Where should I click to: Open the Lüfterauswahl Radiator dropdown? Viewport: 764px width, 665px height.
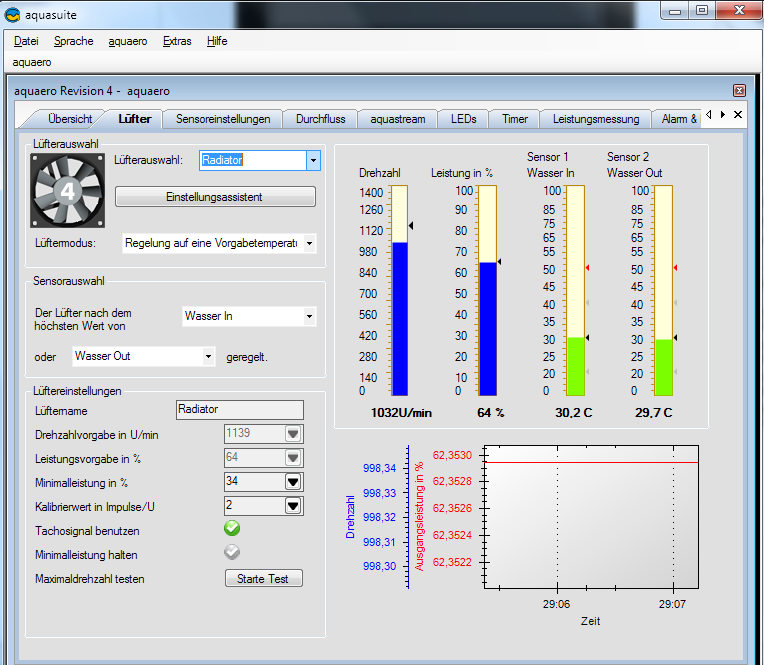313,160
